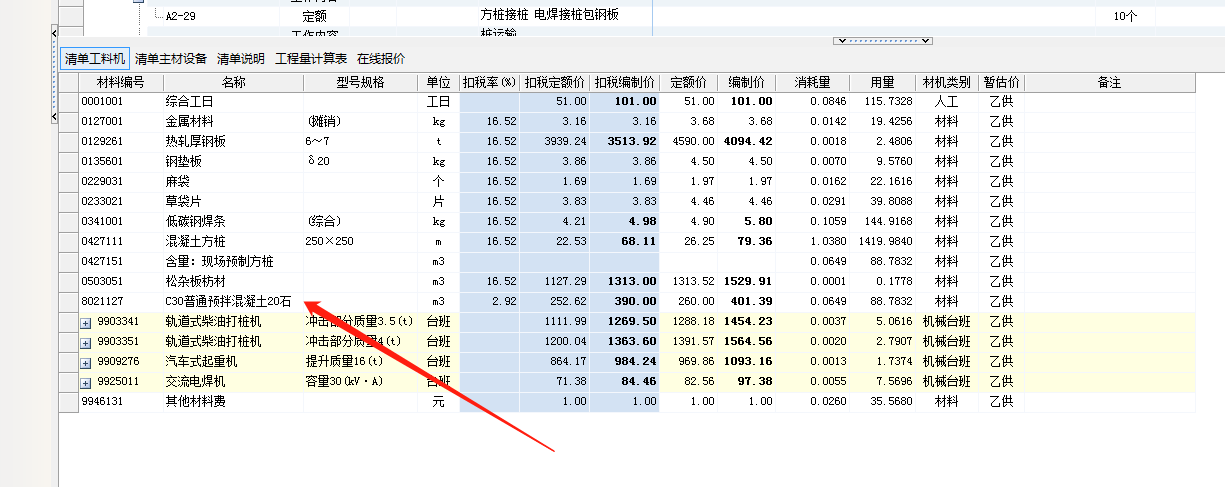1225x487 pixels.
Task: Click the 消耗量 column header
Action: coord(813,82)
